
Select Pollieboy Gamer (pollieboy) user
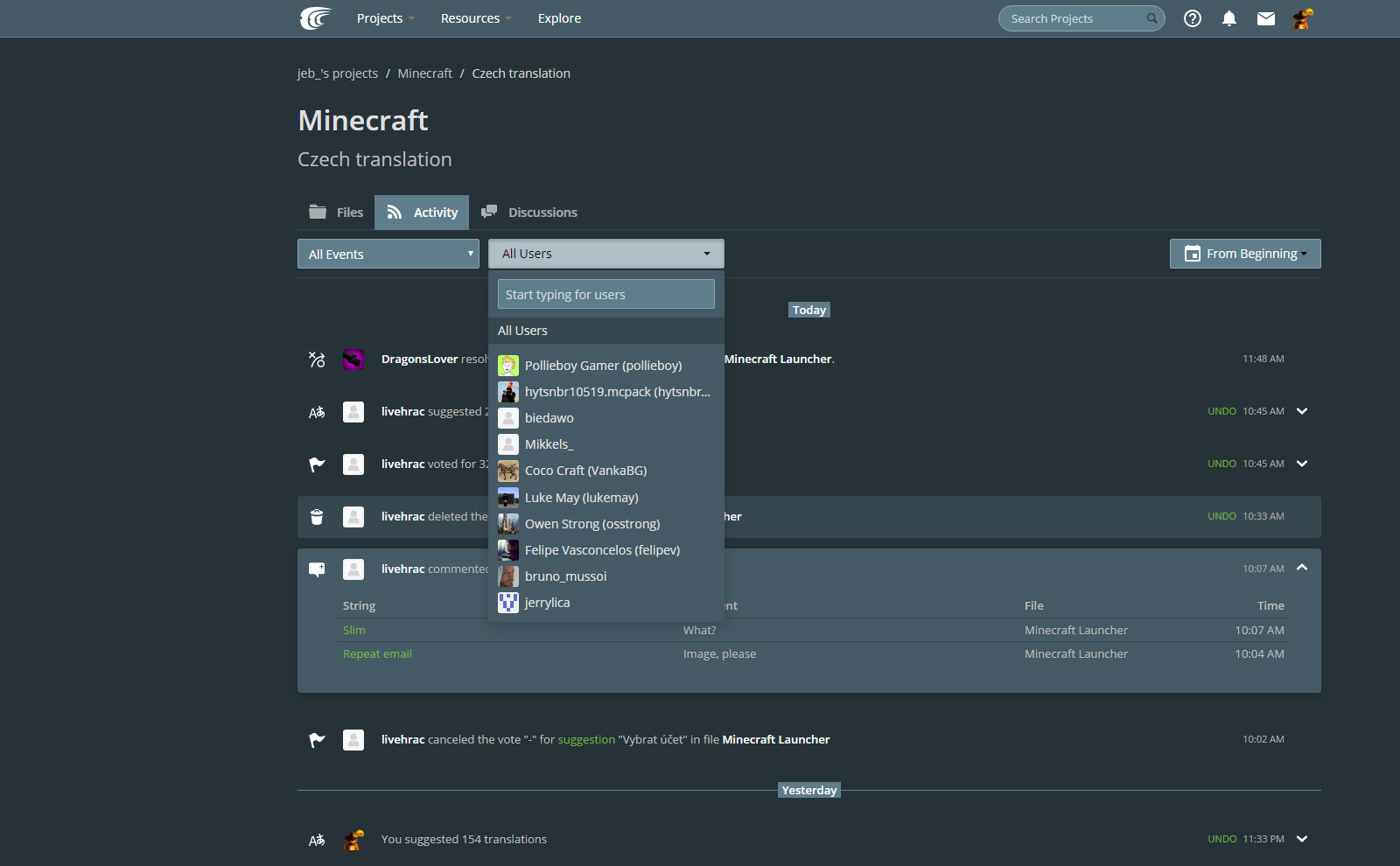[606, 366]
